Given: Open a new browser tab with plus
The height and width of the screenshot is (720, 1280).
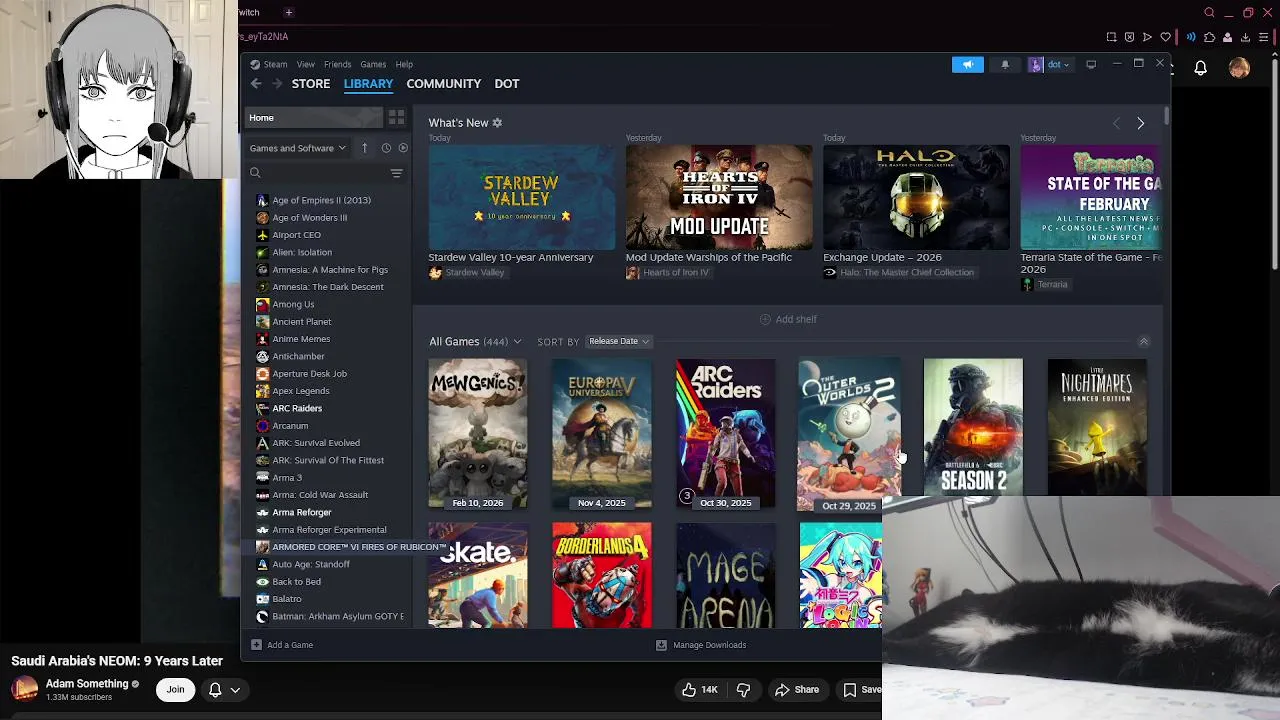Looking at the screenshot, I should (288, 12).
